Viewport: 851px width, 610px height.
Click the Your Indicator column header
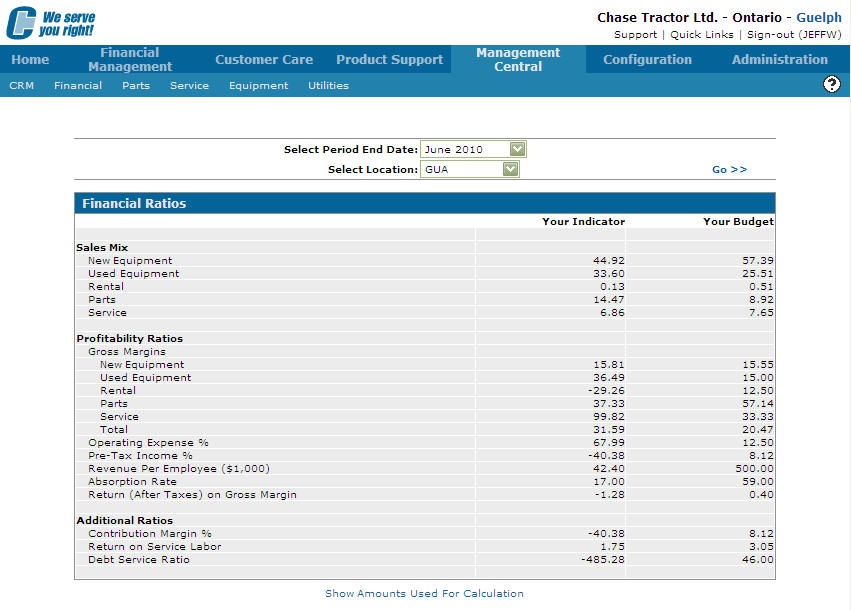[x=583, y=221]
